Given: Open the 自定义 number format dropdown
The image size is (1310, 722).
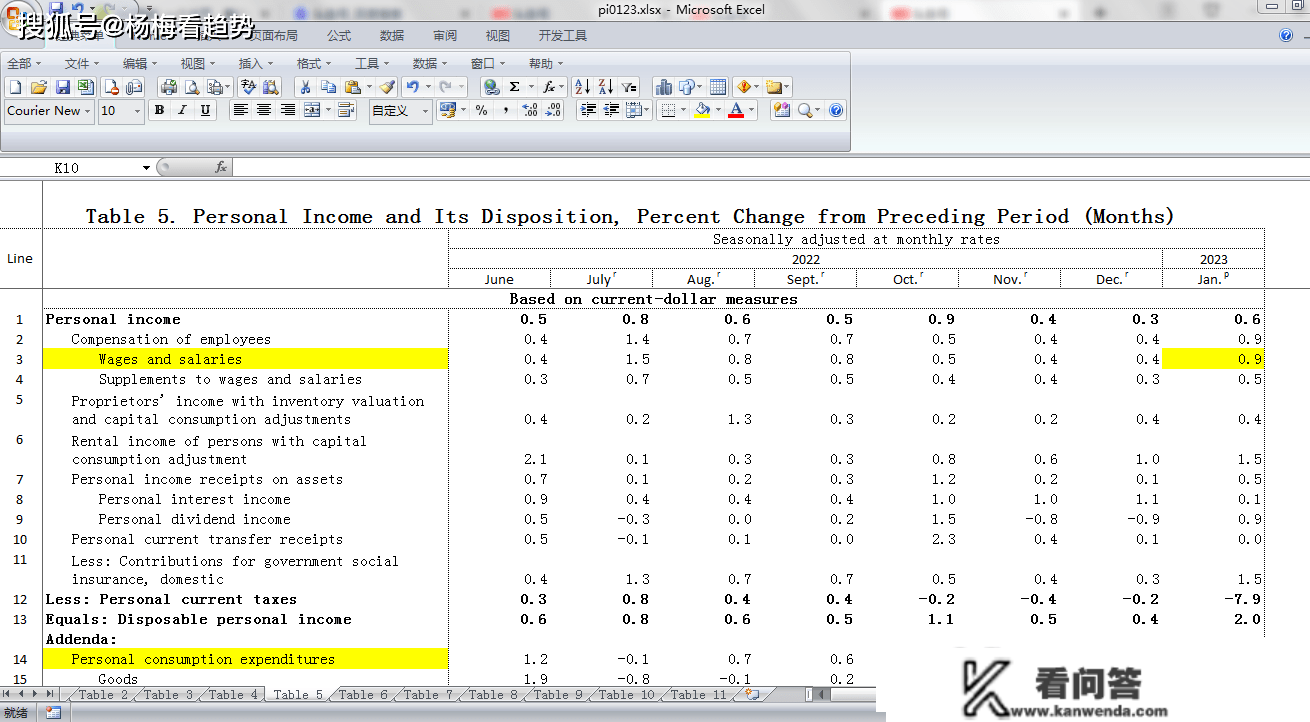Looking at the screenshot, I should pyautogui.click(x=425, y=110).
